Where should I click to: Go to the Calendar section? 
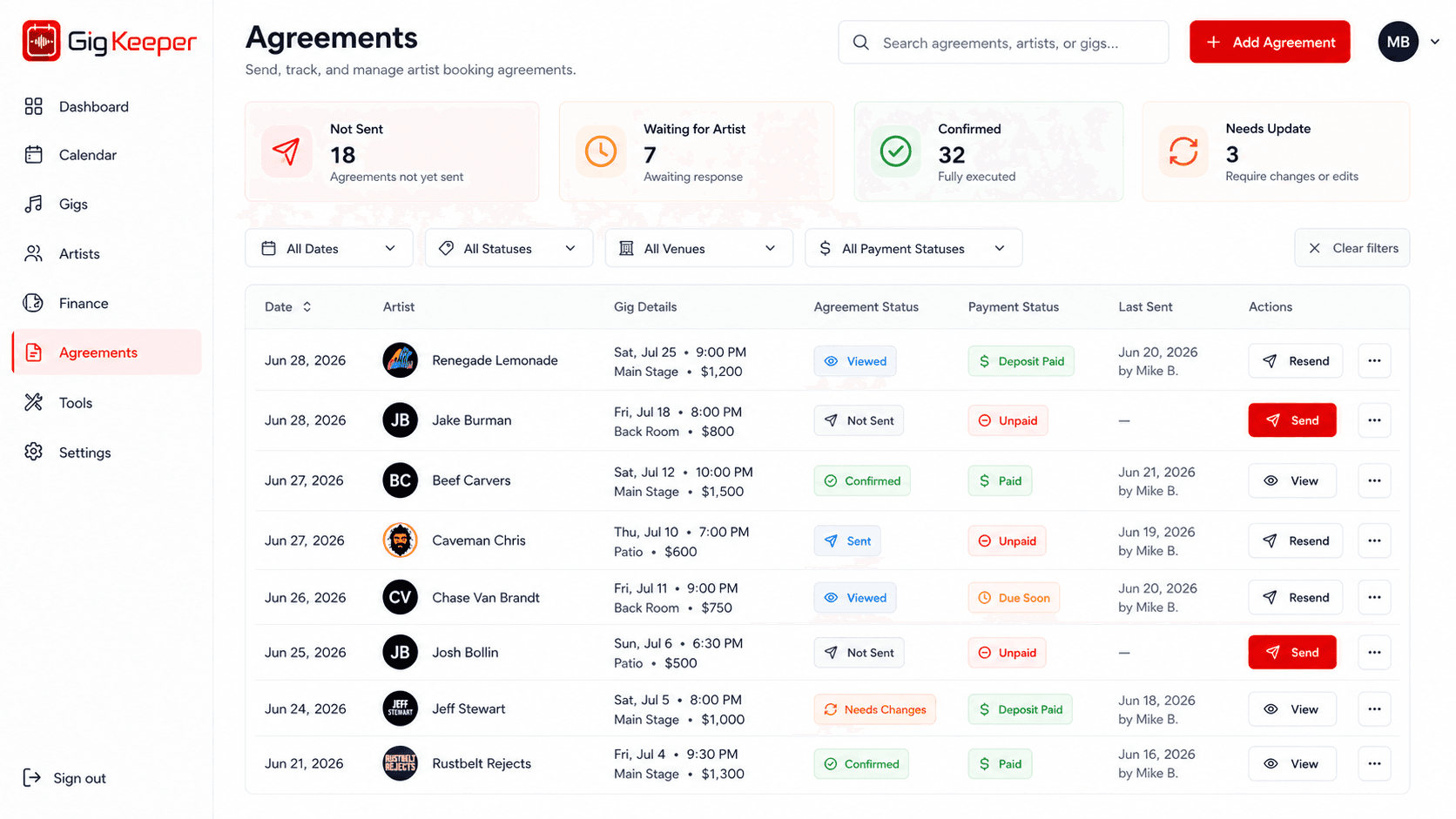(x=87, y=155)
